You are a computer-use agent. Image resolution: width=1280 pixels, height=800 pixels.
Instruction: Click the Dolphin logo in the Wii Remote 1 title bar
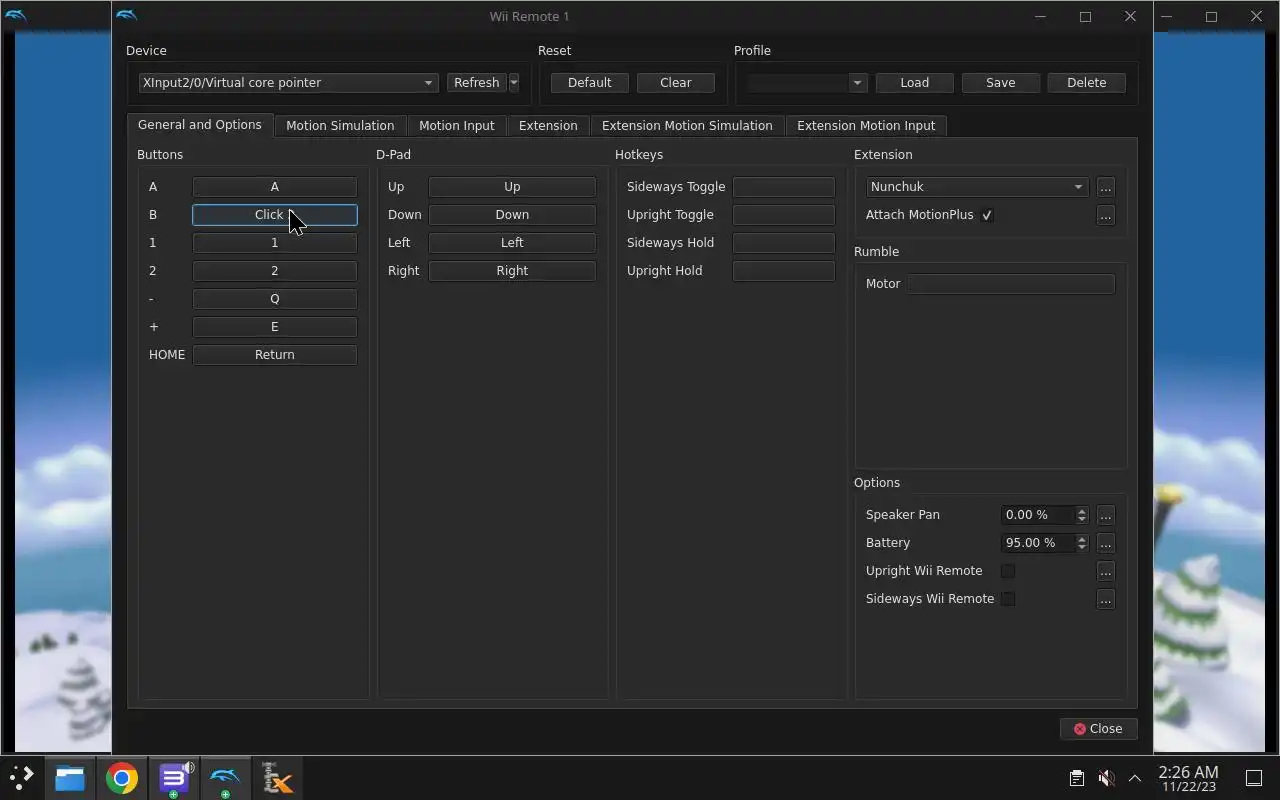(127, 16)
